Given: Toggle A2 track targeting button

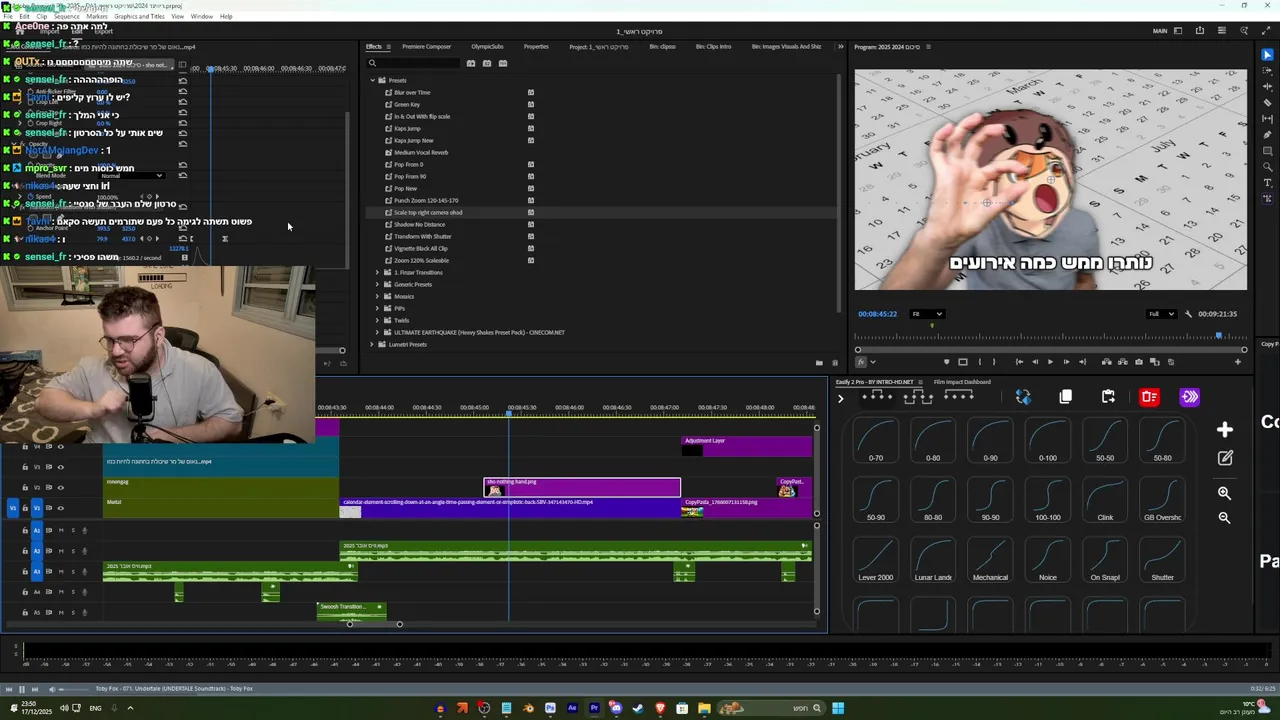Looking at the screenshot, I should [37, 551].
